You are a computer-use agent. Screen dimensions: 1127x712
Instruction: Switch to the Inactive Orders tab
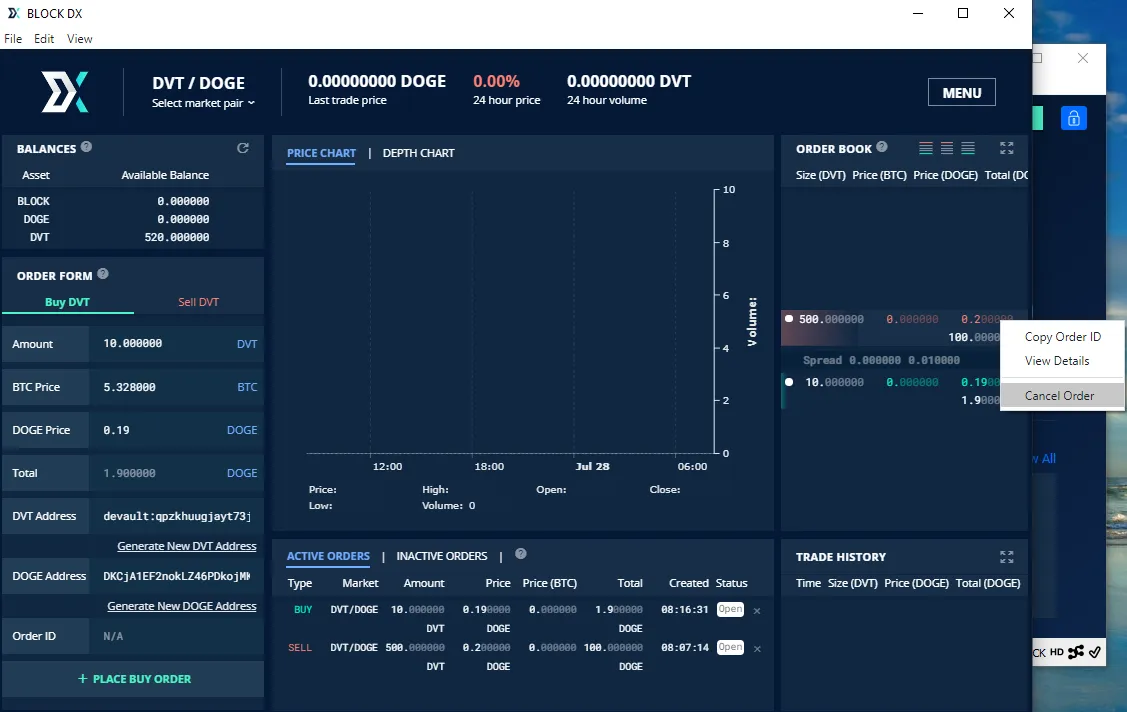(441, 556)
